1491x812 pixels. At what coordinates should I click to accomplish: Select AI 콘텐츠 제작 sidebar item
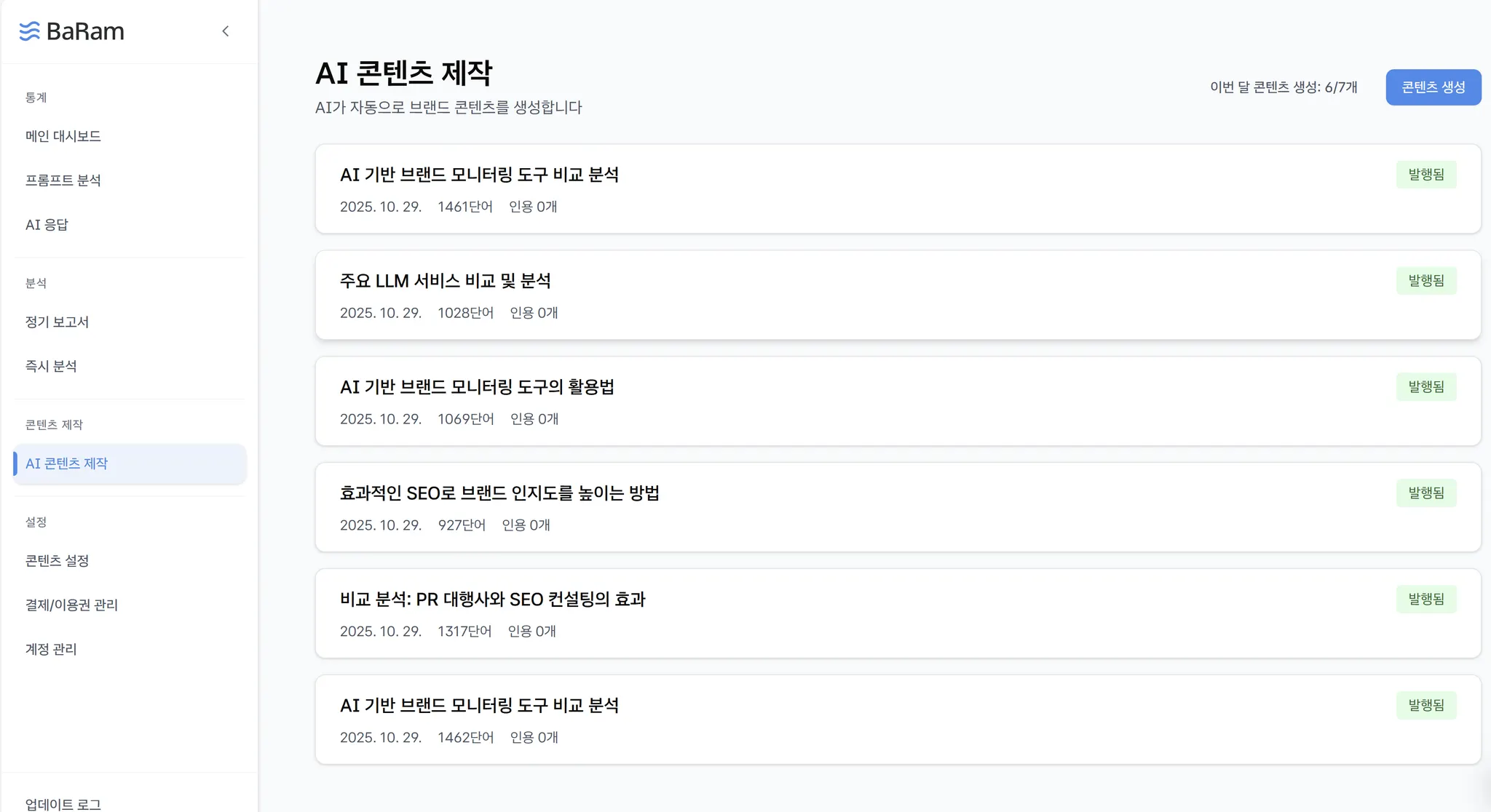pos(67,463)
